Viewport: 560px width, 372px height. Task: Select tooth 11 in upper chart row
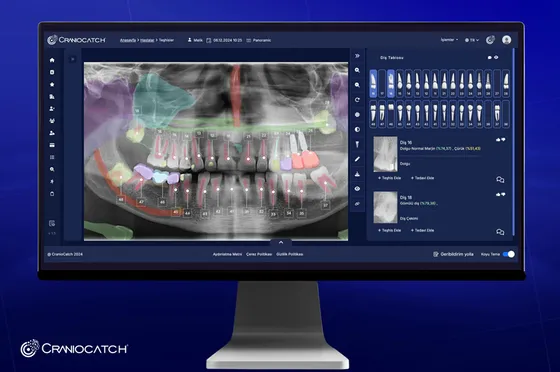point(435,83)
